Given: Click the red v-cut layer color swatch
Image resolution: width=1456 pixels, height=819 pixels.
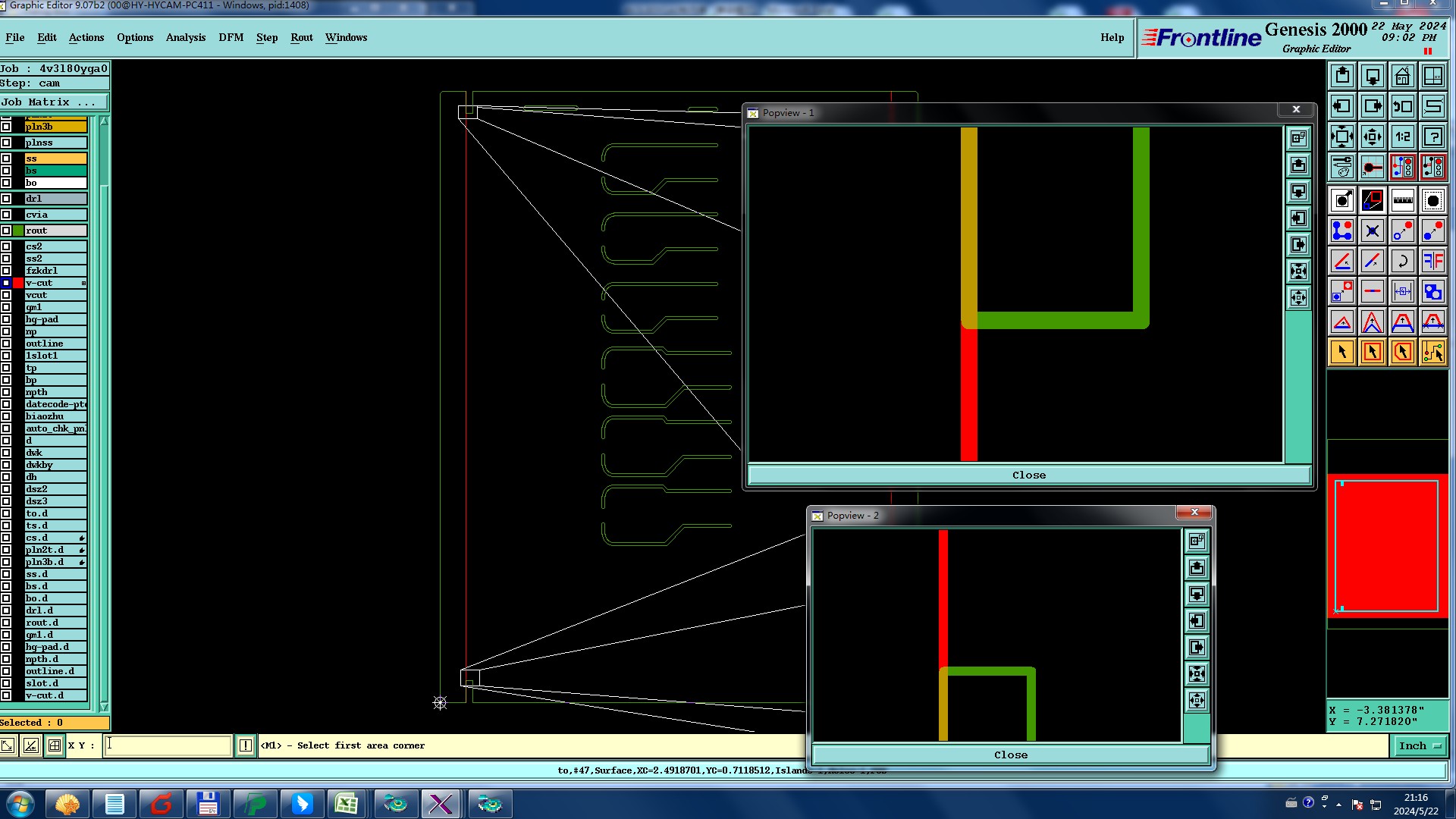Looking at the screenshot, I should pos(18,283).
